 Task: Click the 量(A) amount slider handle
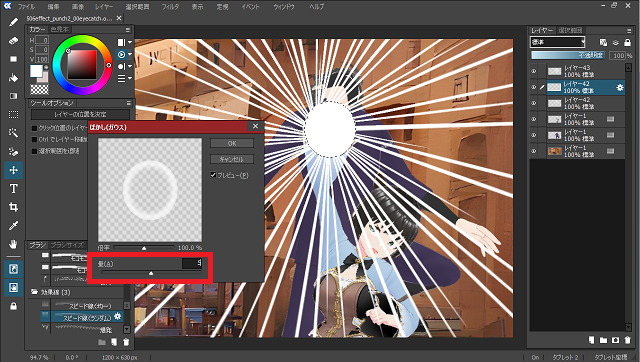[x=151, y=273]
